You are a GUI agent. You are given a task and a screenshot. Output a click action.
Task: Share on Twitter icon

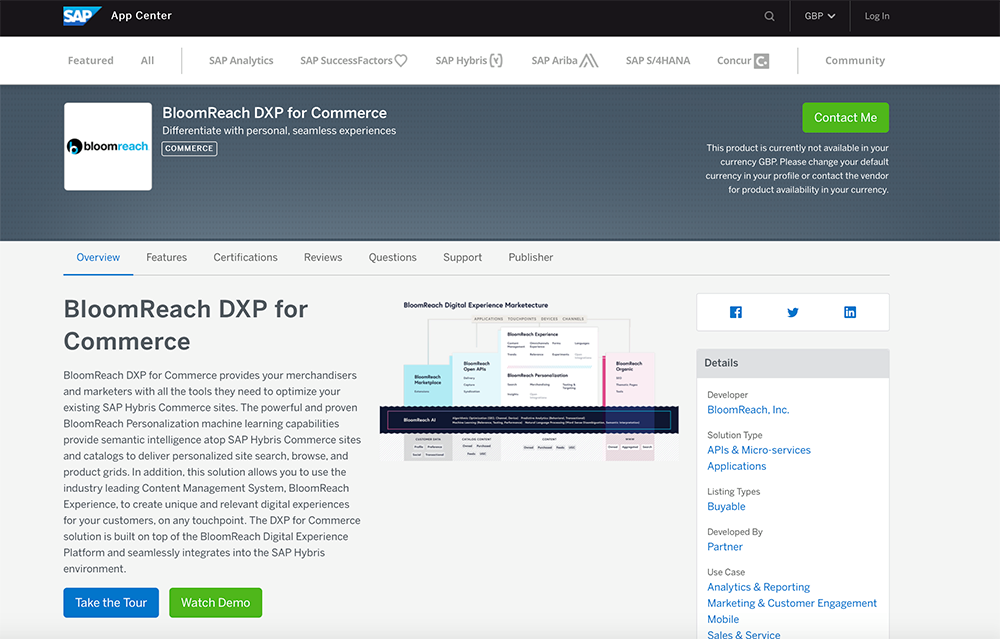coord(793,312)
